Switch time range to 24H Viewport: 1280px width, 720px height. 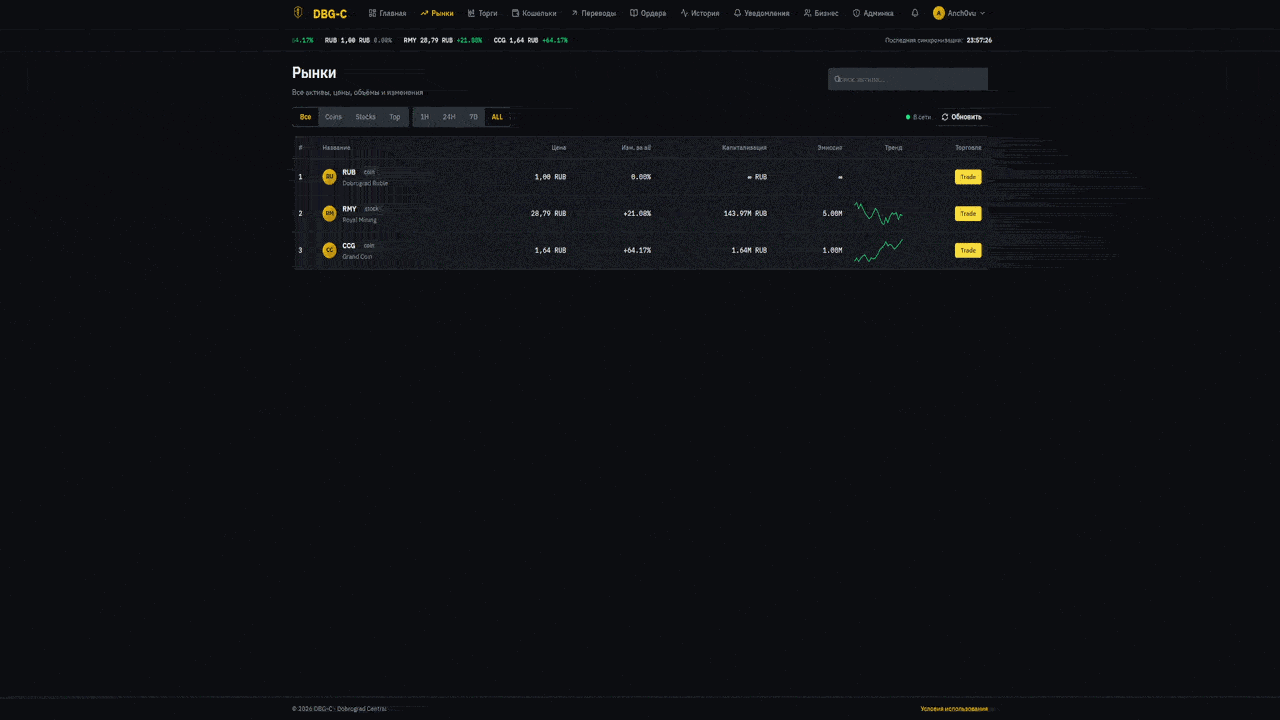pos(449,117)
